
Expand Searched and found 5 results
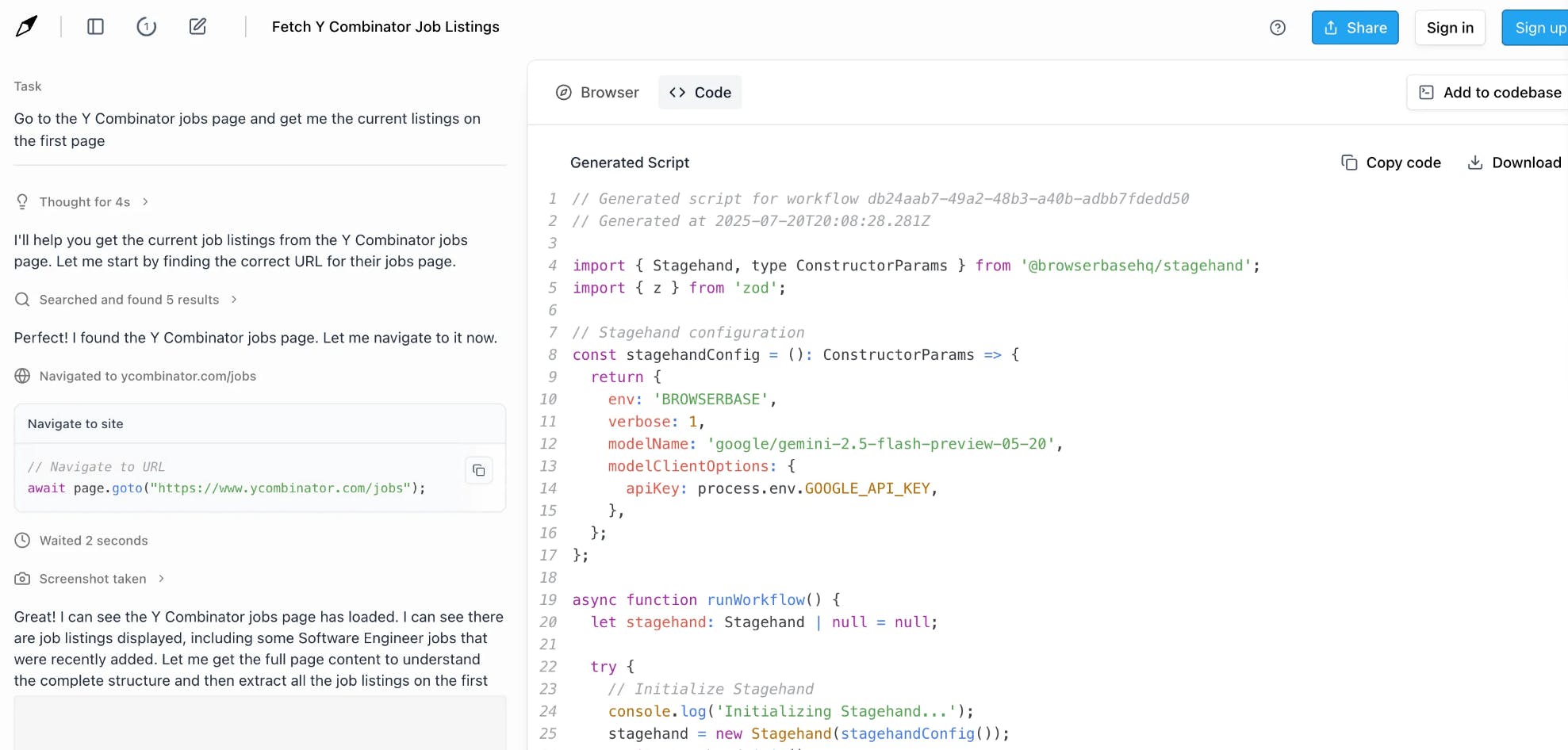tap(127, 300)
